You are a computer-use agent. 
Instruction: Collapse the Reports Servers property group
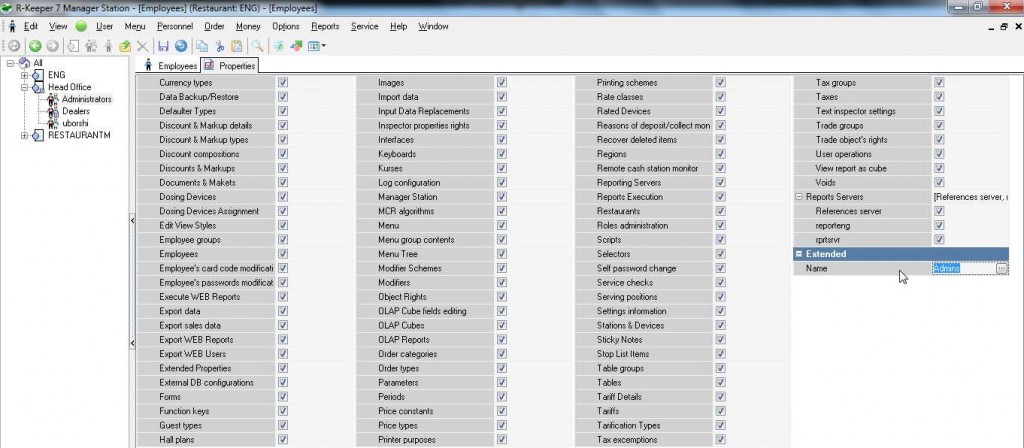point(799,197)
